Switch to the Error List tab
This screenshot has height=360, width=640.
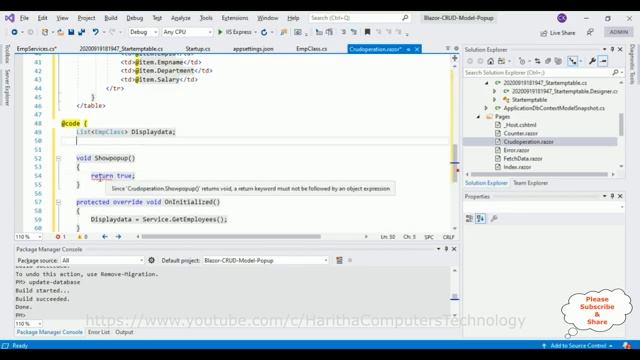point(99,332)
